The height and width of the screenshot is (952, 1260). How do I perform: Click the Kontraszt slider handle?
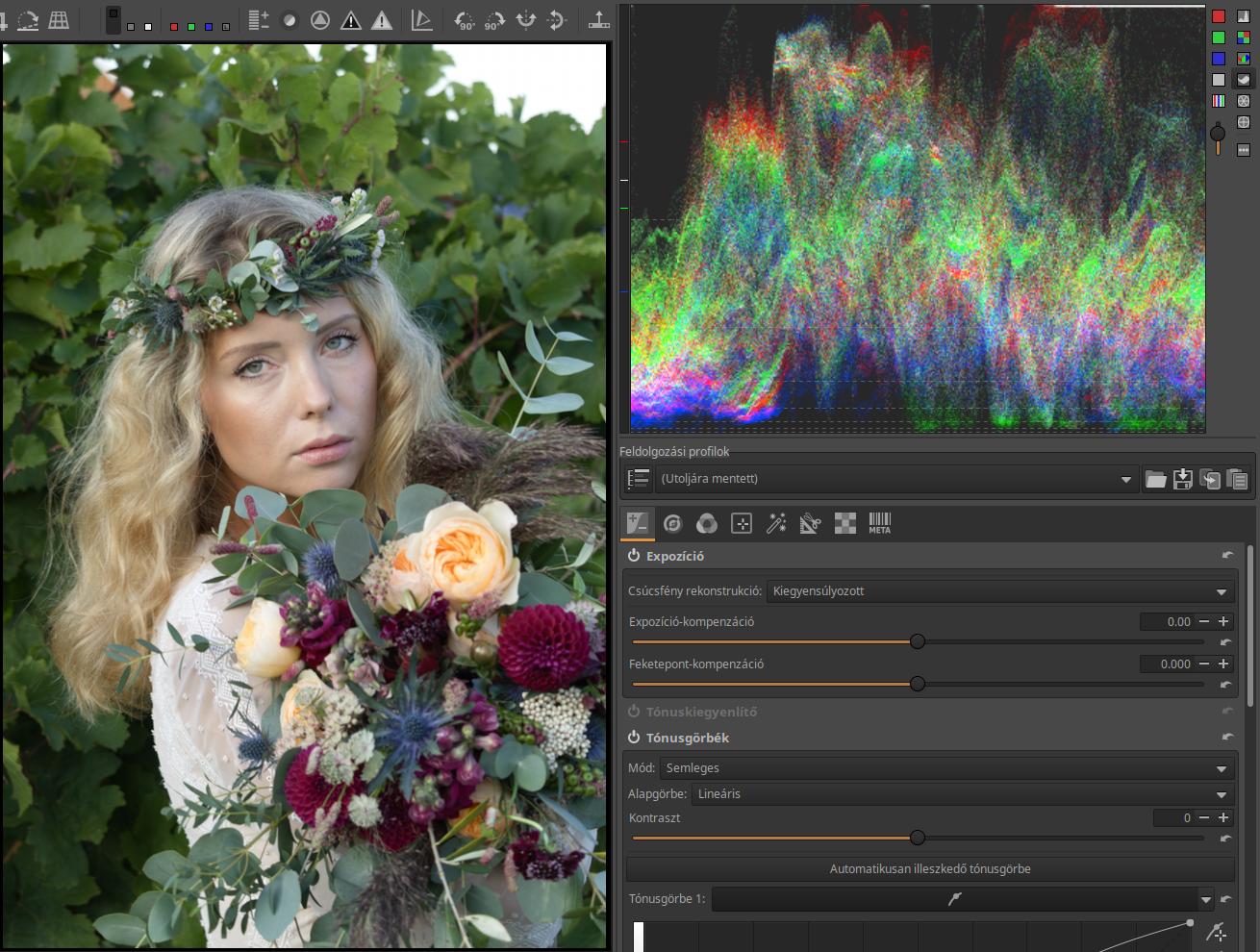pyautogui.click(x=918, y=838)
